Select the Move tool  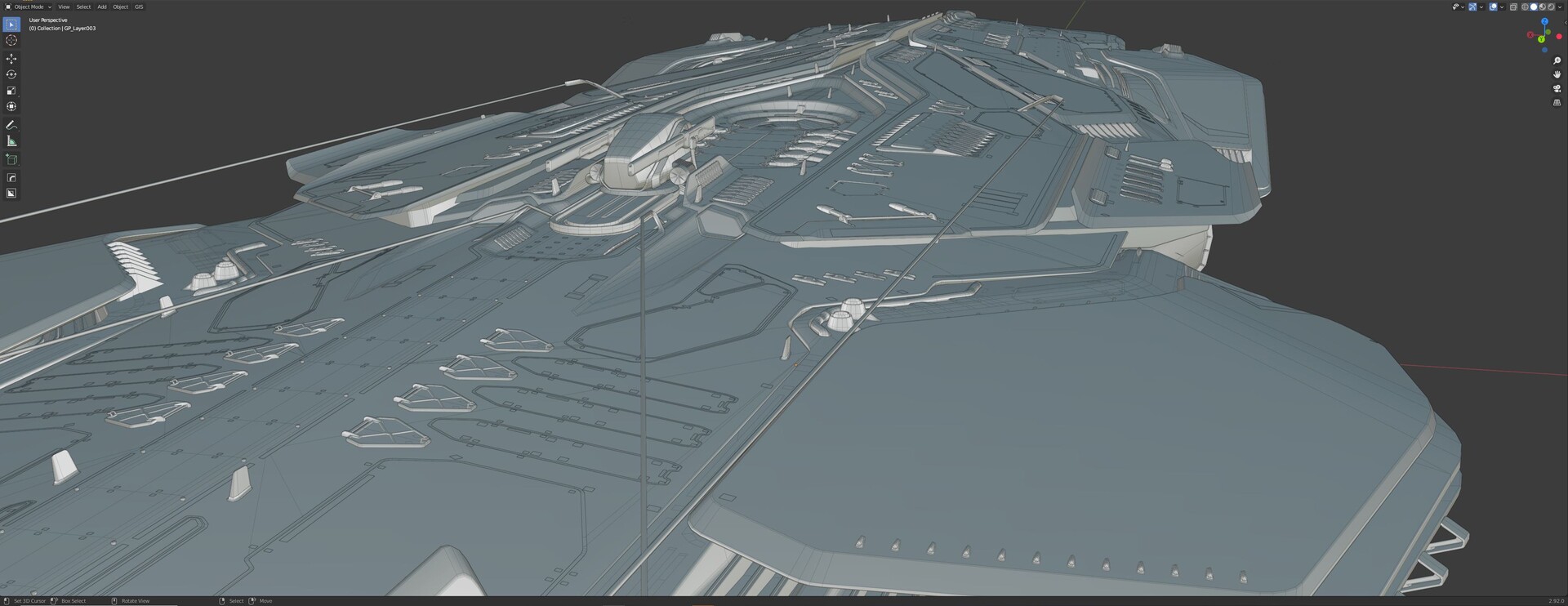[x=11, y=59]
